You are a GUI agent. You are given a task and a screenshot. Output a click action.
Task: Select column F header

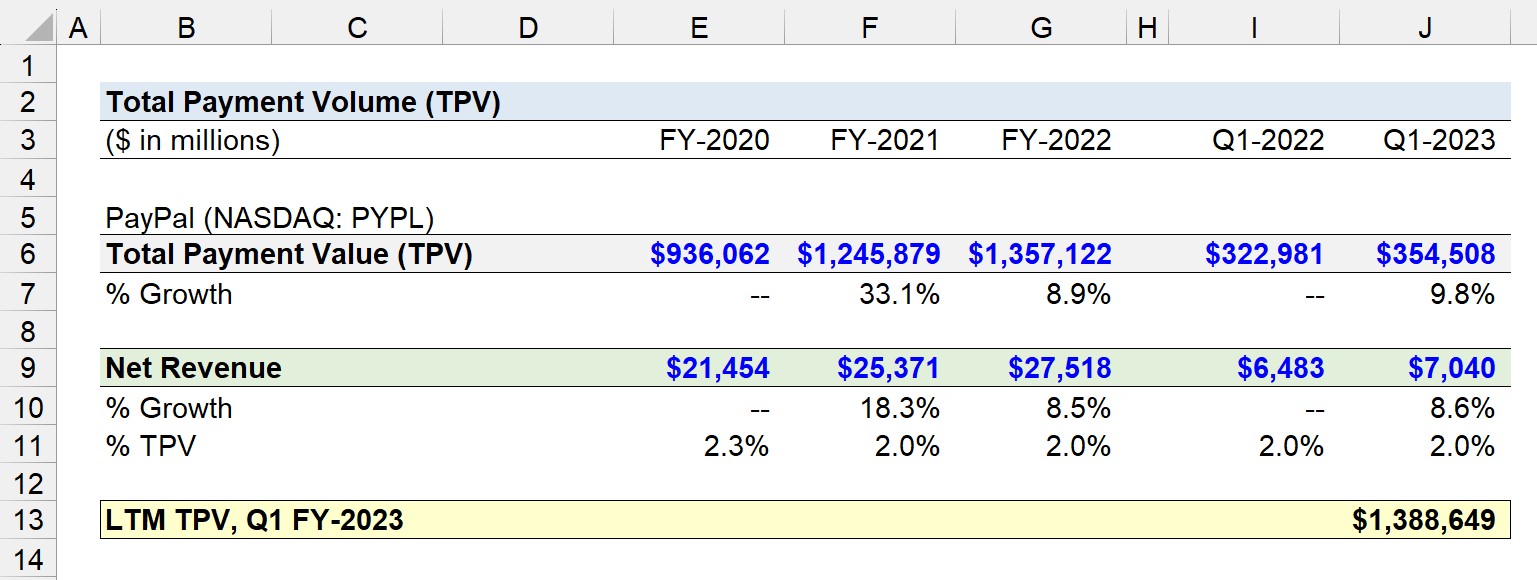(870, 29)
